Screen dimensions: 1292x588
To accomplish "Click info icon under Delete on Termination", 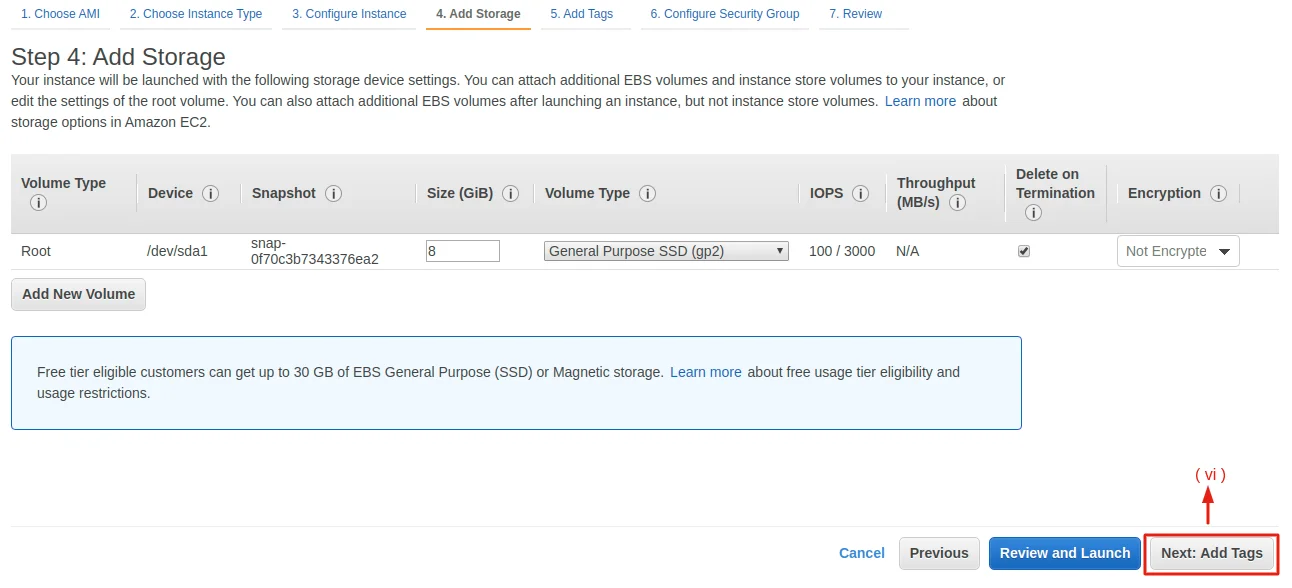I will pyautogui.click(x=1033, y=212).
